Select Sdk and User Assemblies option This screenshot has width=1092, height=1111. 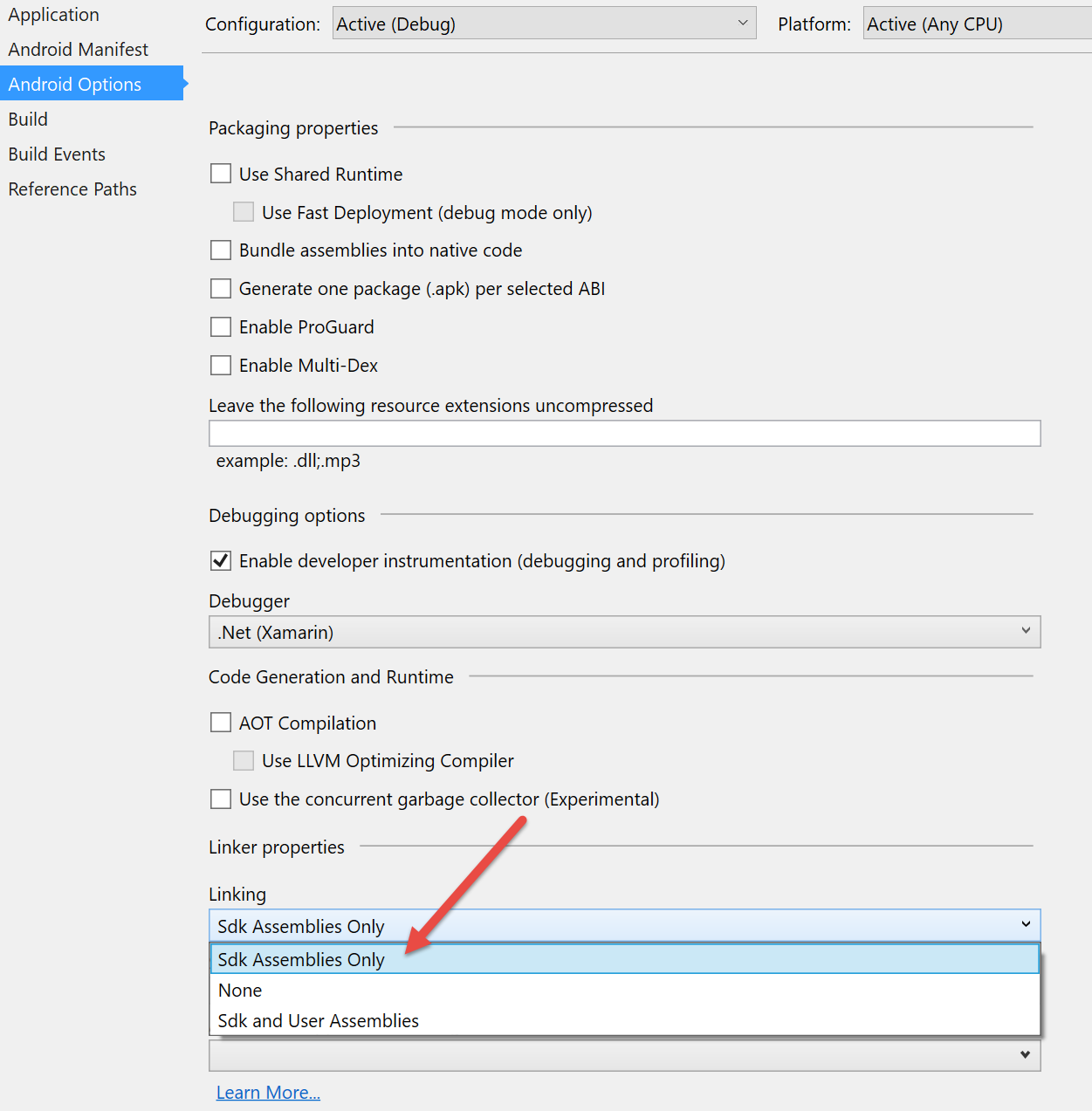pyautogui.click(x=319, y=1021)
